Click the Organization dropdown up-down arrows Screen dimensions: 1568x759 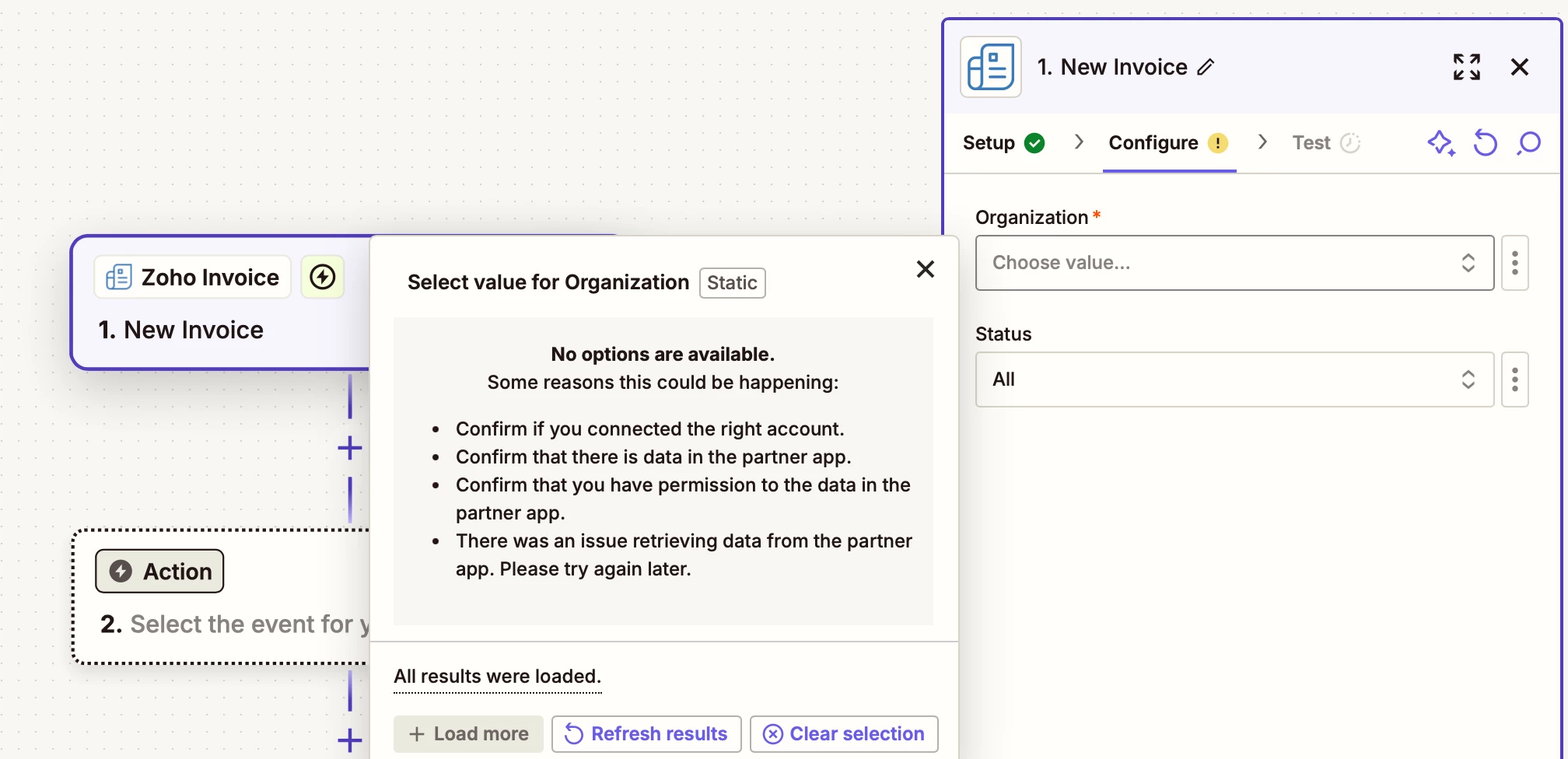(1468, 263)
